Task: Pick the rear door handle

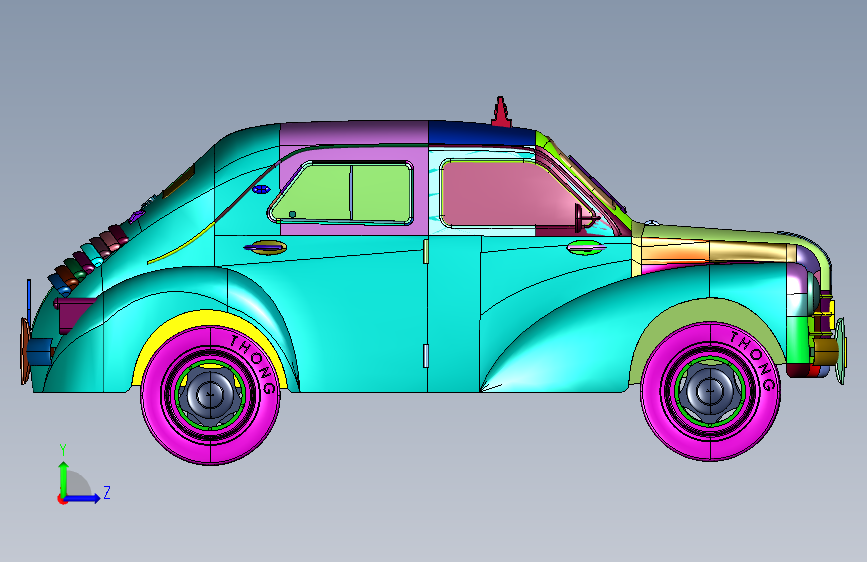Action: [266, 247]
